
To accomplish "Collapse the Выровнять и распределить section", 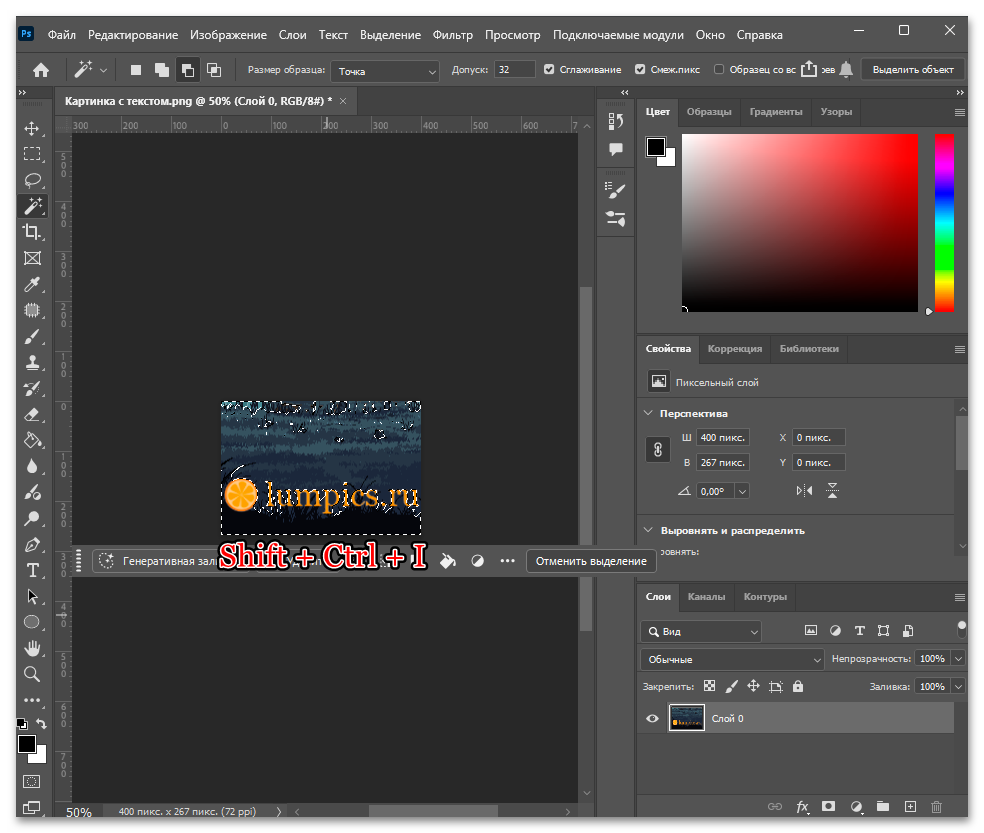I will point(648,530).
